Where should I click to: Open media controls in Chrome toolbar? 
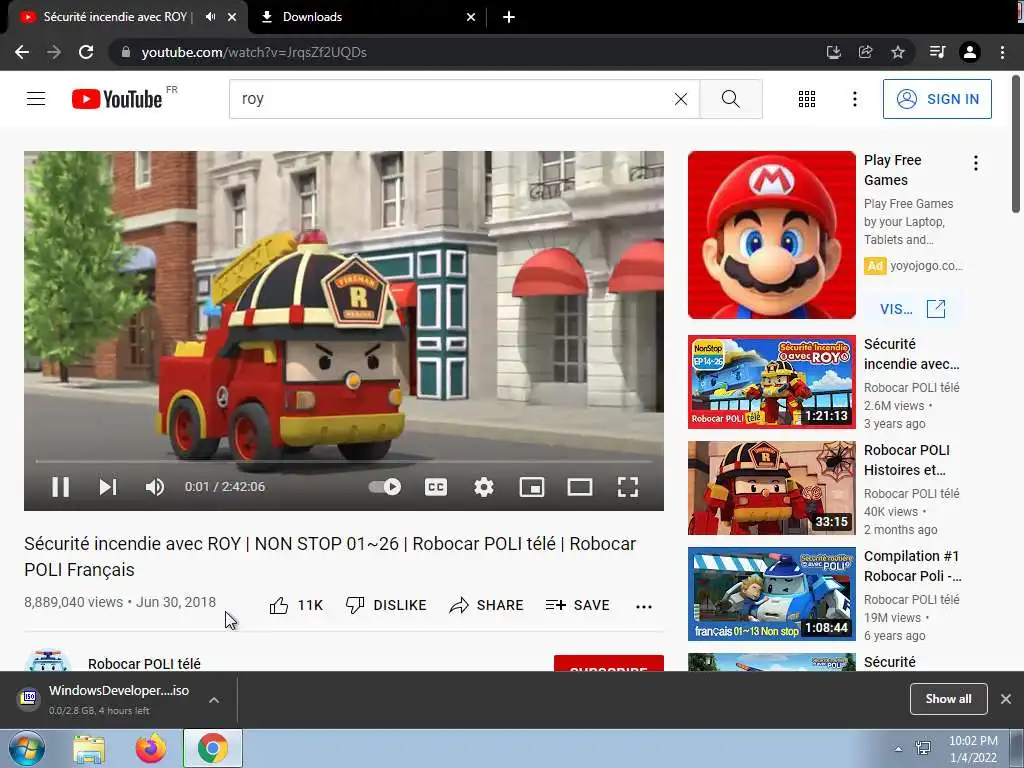(x=937, y=52)
